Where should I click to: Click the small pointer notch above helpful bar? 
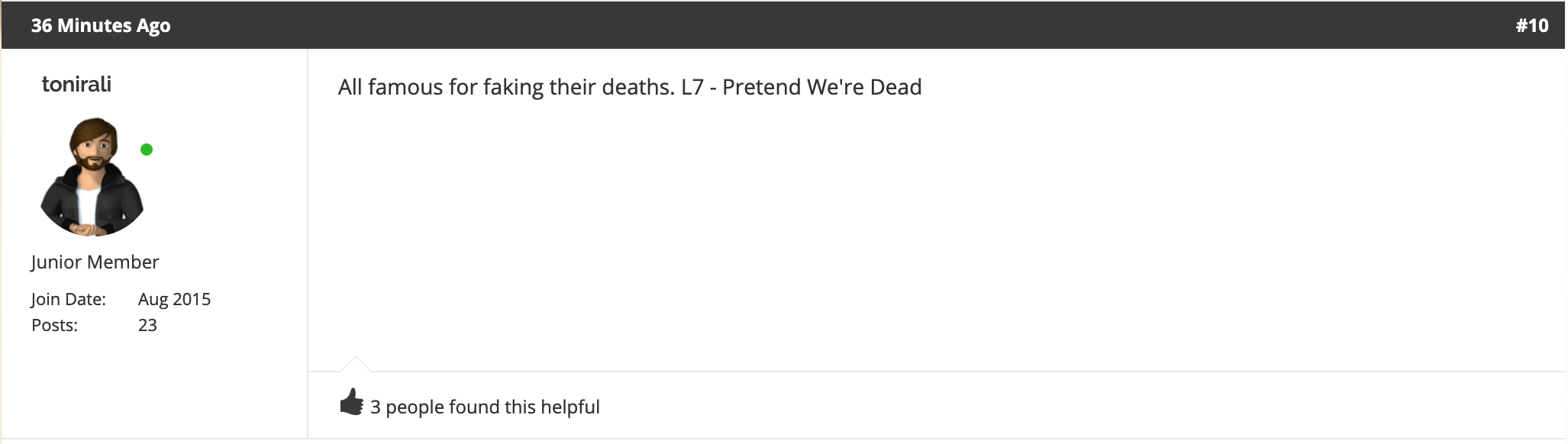[x=355, y=363]
